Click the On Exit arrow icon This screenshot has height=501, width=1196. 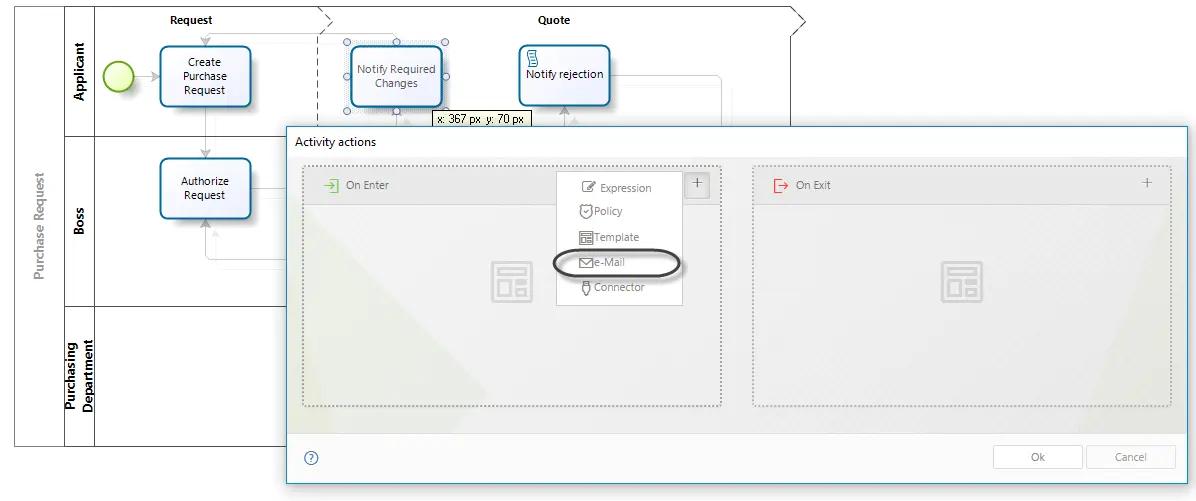780,185
